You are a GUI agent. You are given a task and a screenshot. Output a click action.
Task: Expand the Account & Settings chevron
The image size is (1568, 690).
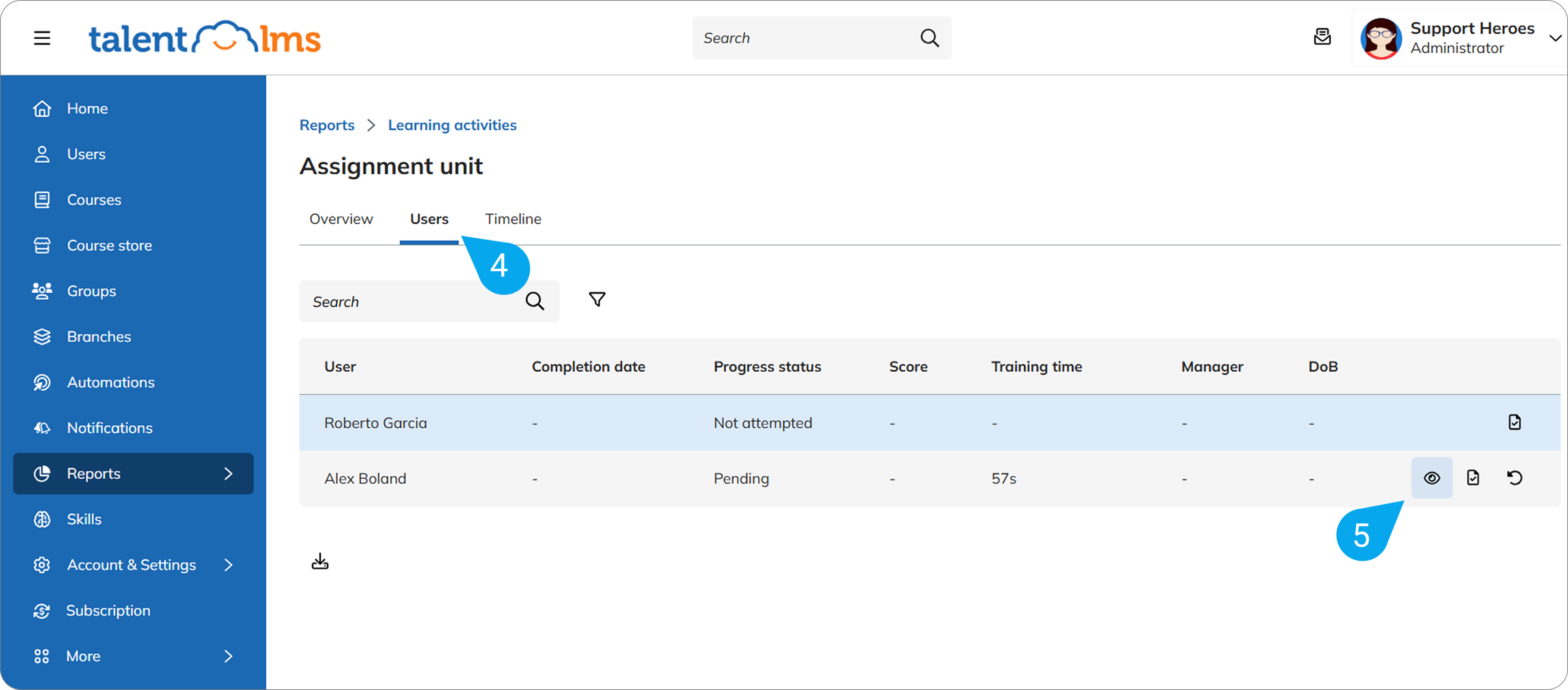229,565
